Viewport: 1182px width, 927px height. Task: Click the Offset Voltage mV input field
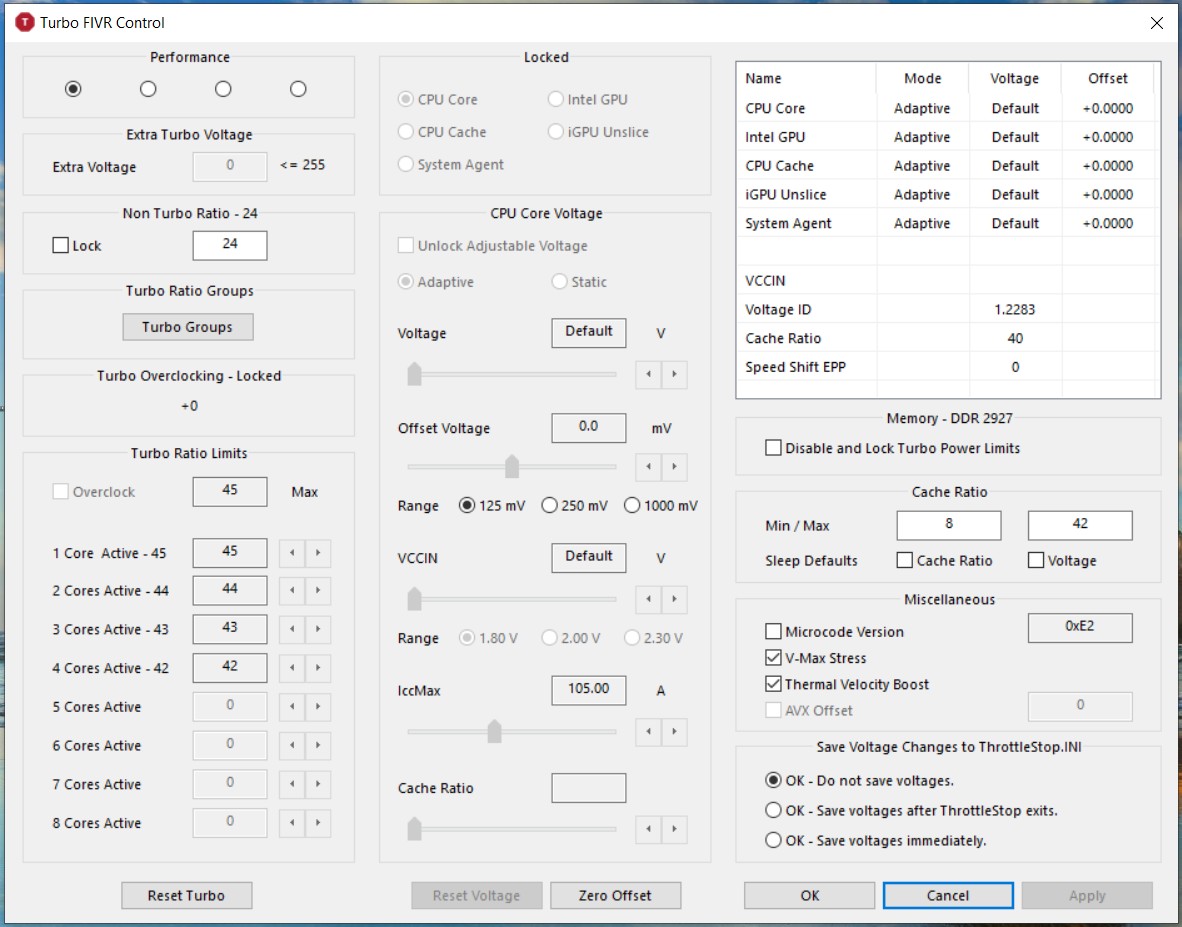coord(589,427)
